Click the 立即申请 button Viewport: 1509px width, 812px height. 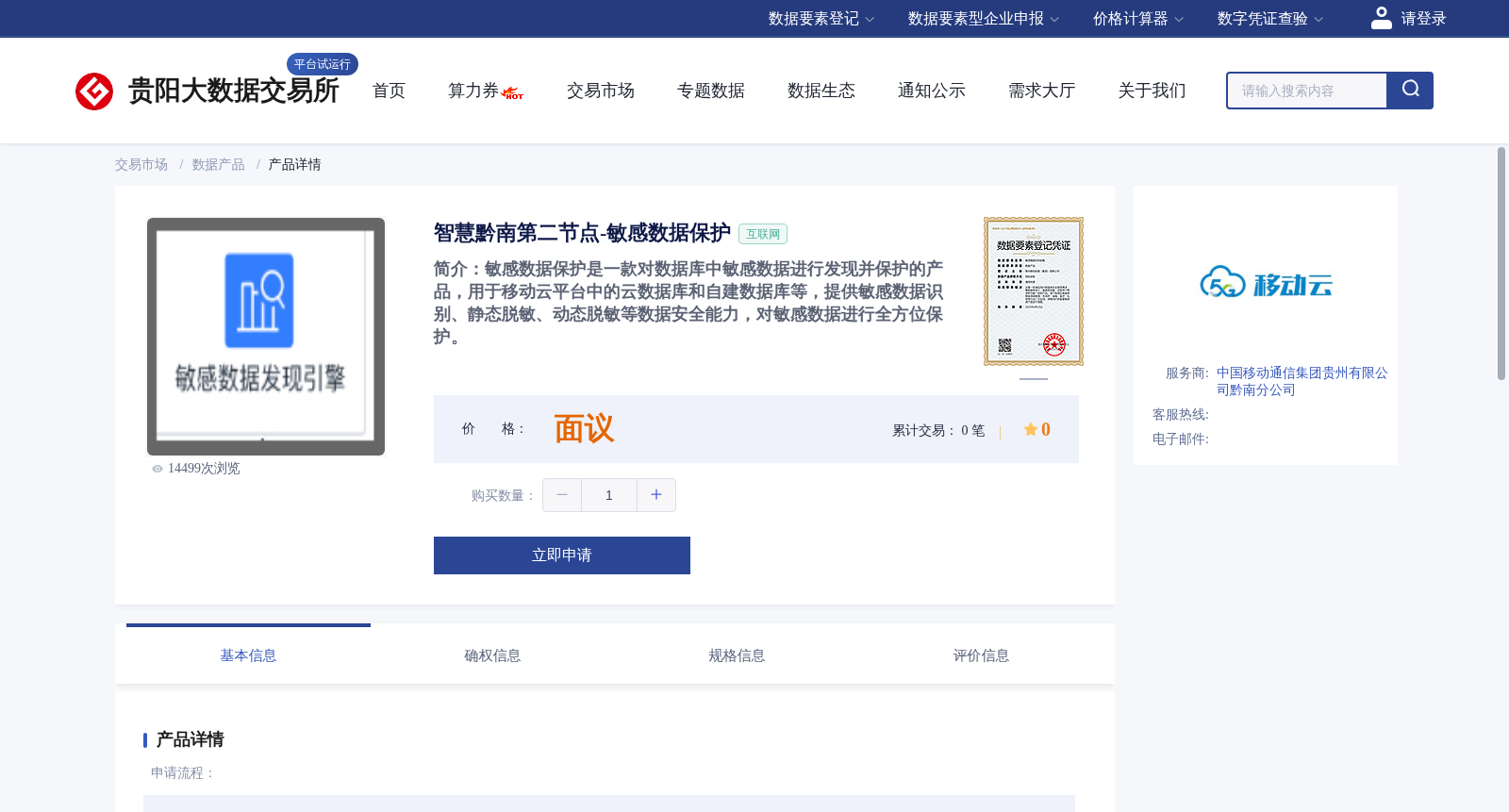click(x=562, y=555)
